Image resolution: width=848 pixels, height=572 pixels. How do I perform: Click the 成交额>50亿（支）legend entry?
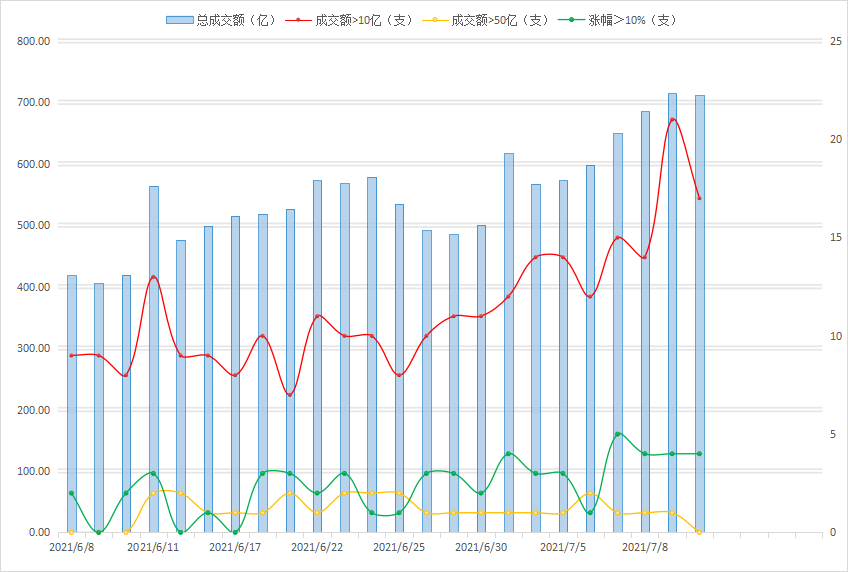point(485,21)
